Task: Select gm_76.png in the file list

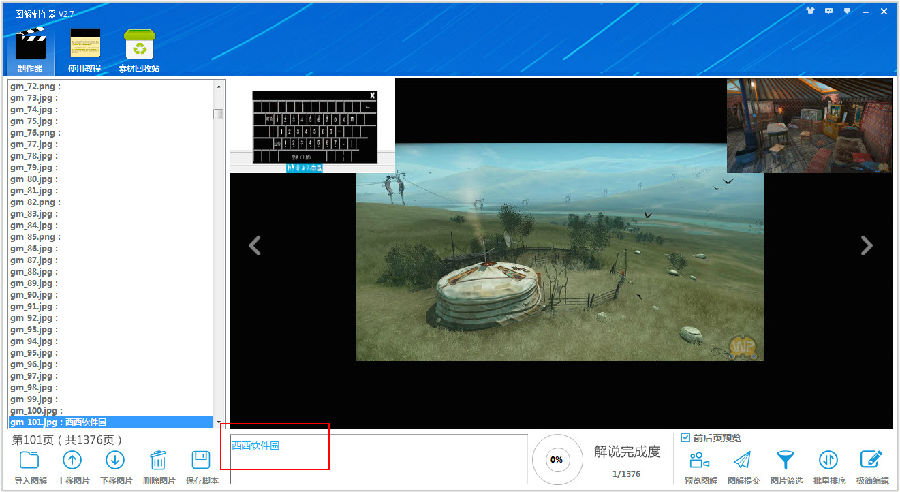Action: point(35,133)
